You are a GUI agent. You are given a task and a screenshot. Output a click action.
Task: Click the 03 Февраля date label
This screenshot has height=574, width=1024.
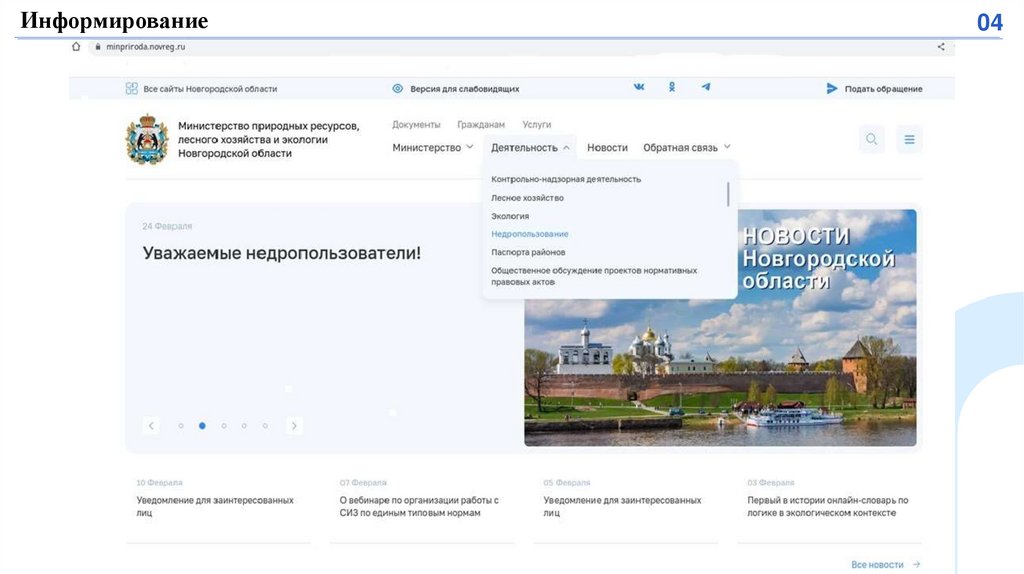point(771,483)
